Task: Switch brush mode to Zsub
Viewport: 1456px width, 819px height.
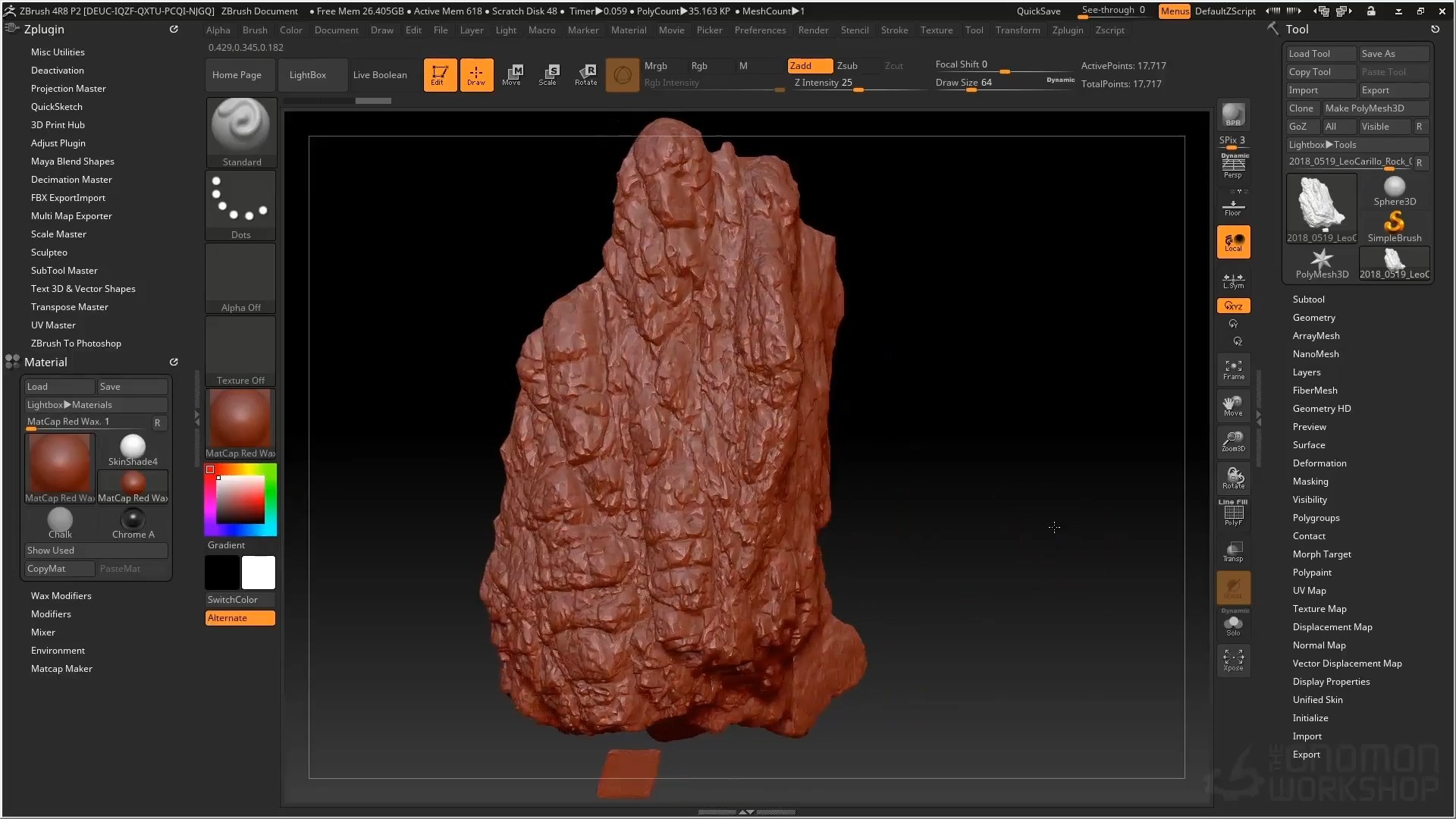Action: [848, 66]
